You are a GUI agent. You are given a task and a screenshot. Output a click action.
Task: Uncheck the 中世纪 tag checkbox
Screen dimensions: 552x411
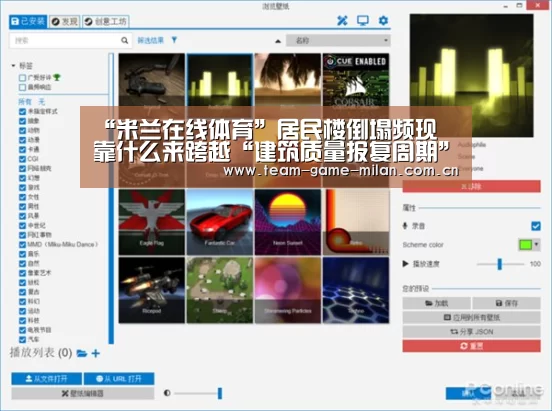(x=22, y=225)
